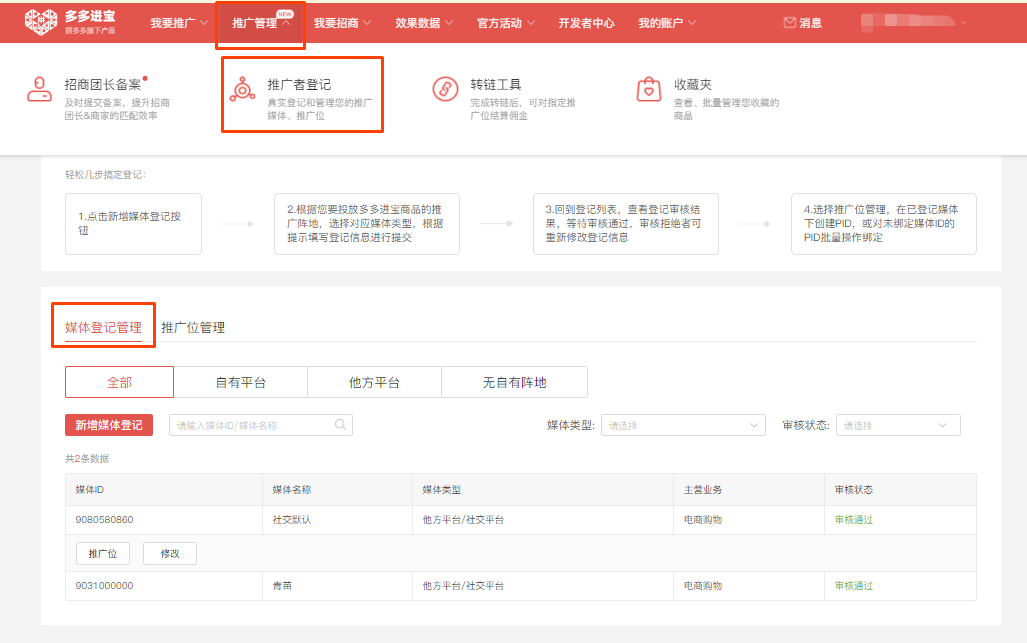1027x643 pixels.
Task: Click the 招商团长备案 person icon
Action: [x=39, y=90]
